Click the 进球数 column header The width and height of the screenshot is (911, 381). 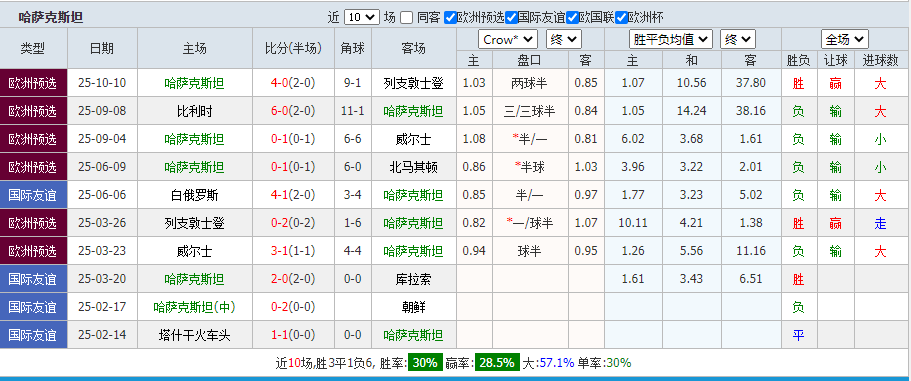tap(880, 60)
